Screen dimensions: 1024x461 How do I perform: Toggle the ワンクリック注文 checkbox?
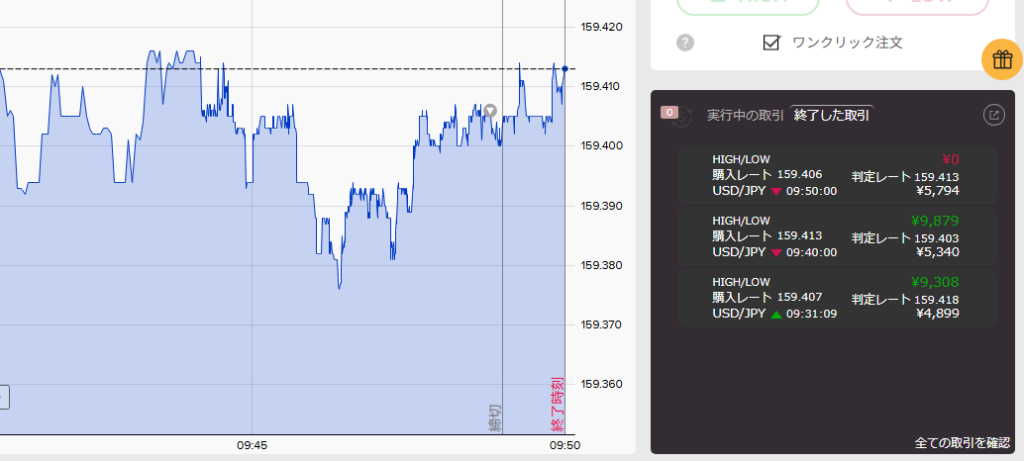[771, 42]
